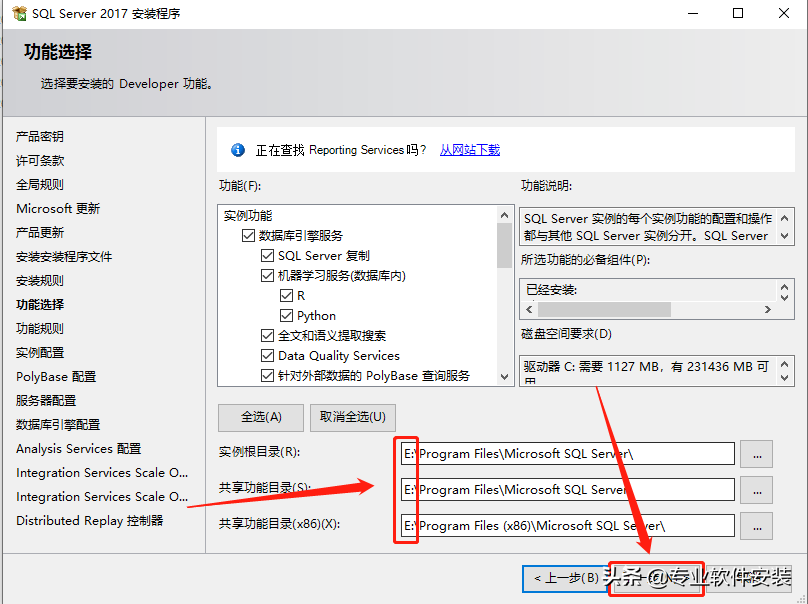Select Microsoft 更新 step in sidebar
Viewport: 808px width, 604px height.
(x=58, y=209)
